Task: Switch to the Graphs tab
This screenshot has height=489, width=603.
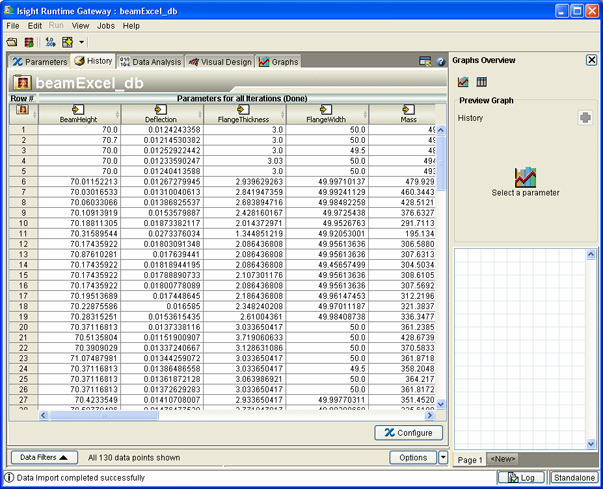Action: click(x=278, y=62)
